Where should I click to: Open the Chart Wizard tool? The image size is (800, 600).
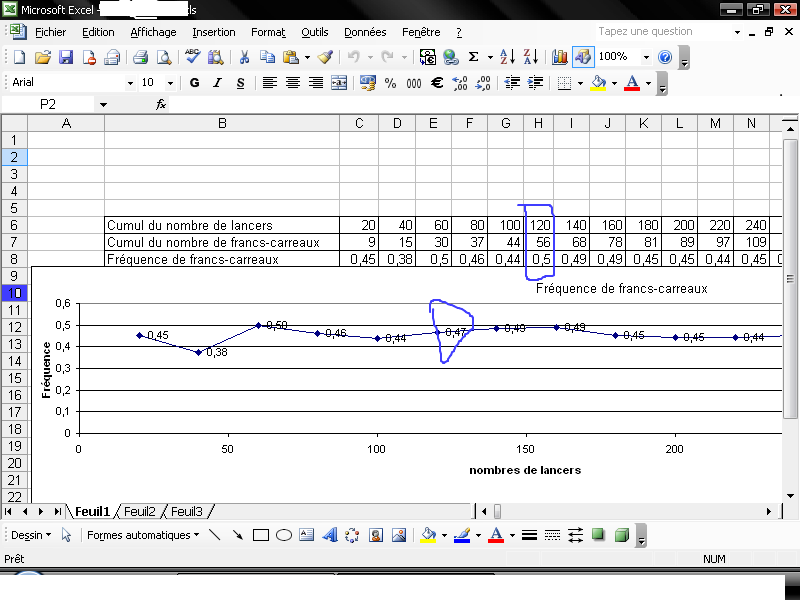(560, 57)
